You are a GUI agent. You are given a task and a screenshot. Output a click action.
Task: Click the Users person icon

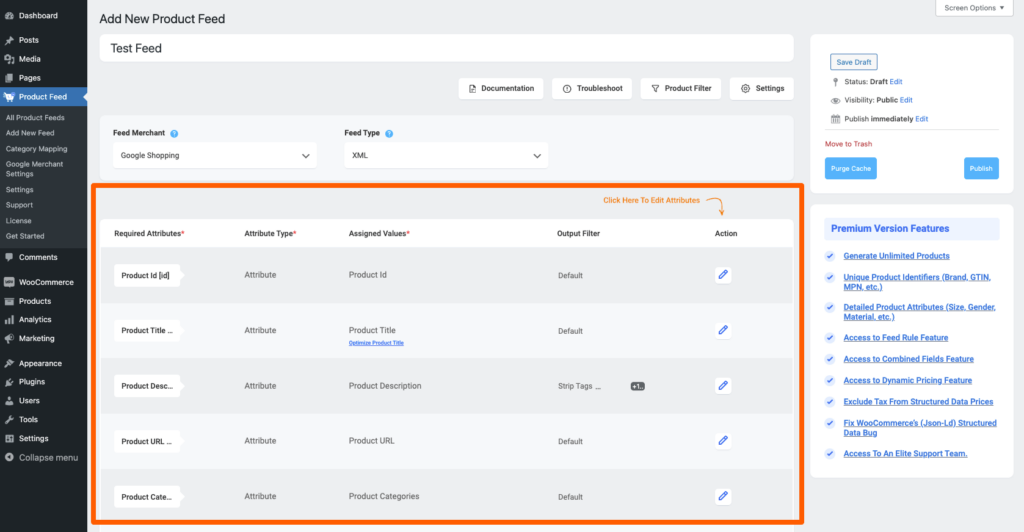[x=9, y=401]
